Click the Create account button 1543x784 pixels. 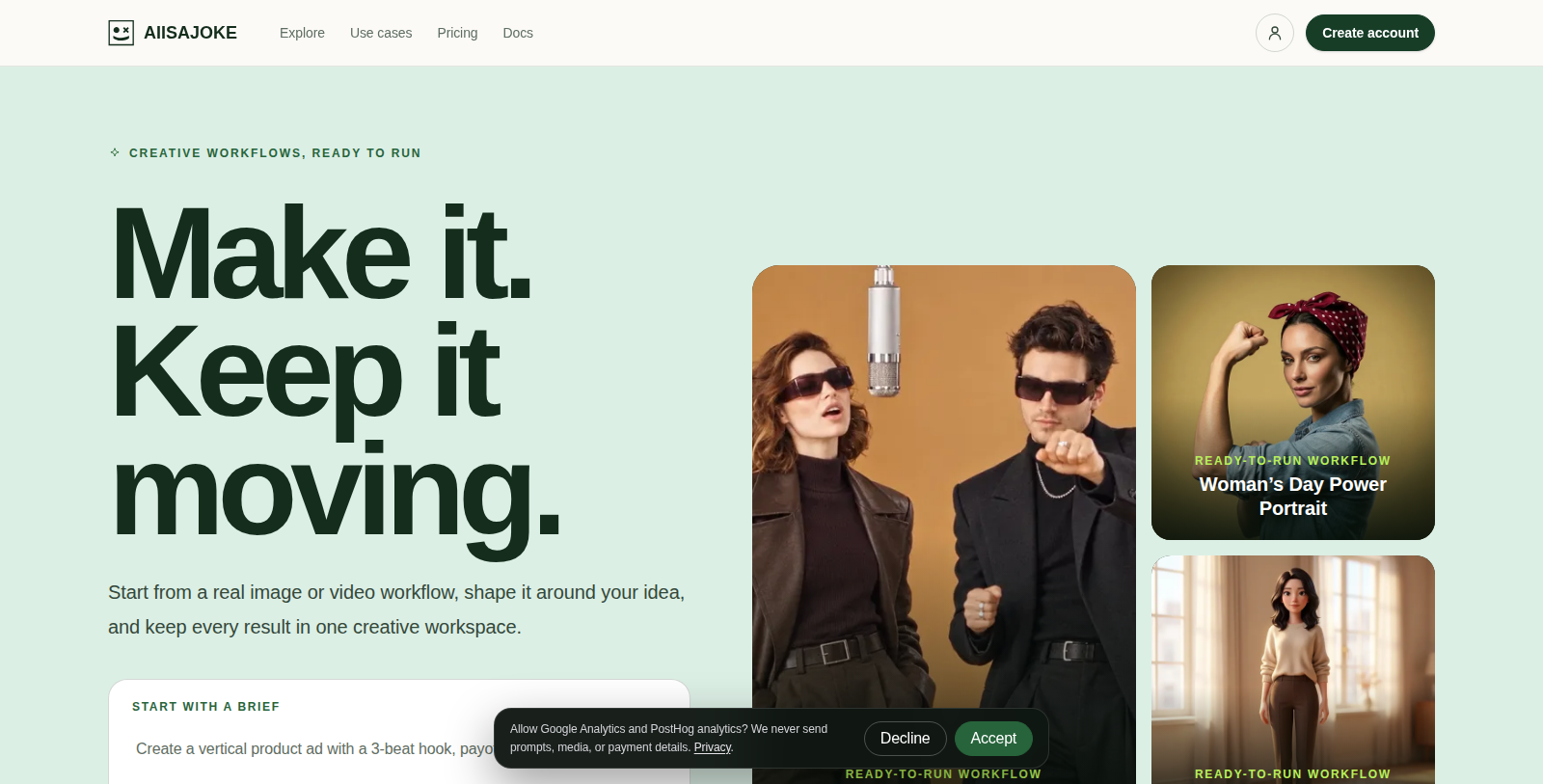pyautogui.click(x=1369, y=33)
